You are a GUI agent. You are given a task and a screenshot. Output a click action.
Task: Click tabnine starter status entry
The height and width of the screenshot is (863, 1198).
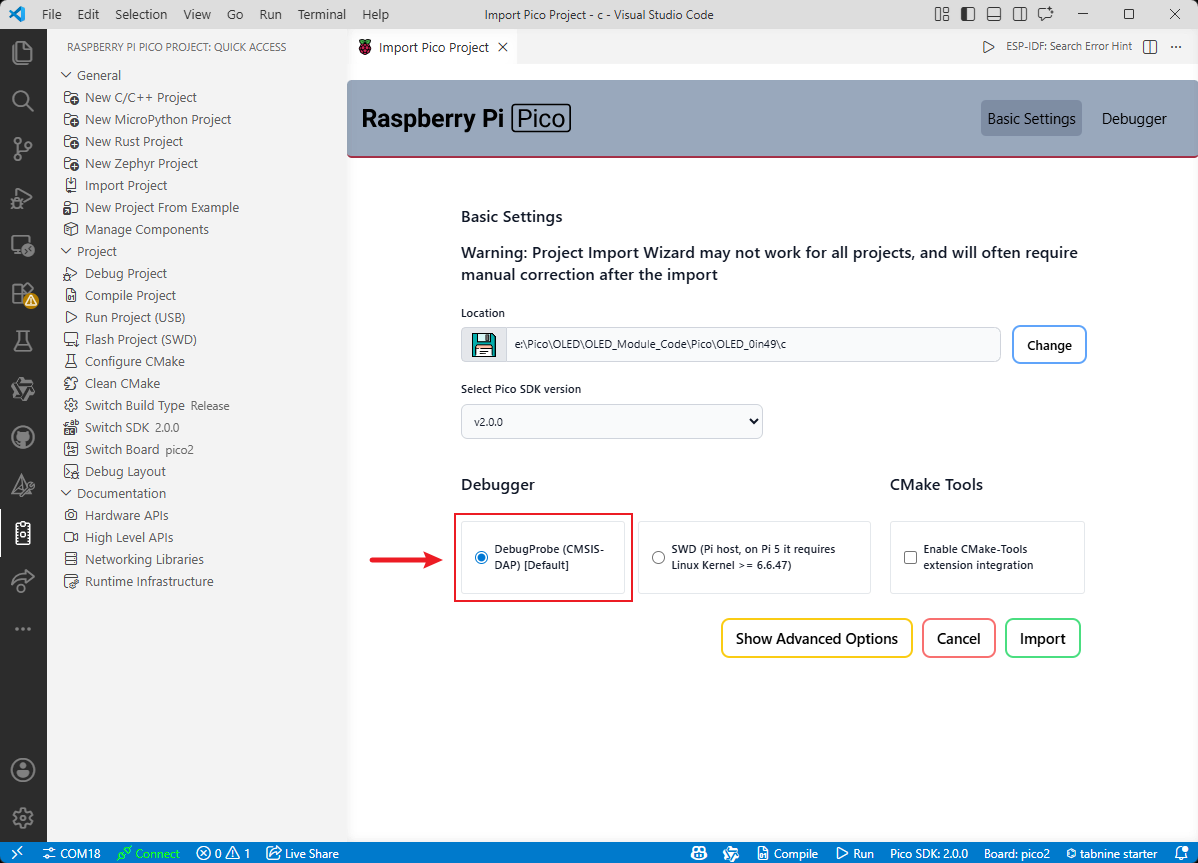pos(1112,853)
